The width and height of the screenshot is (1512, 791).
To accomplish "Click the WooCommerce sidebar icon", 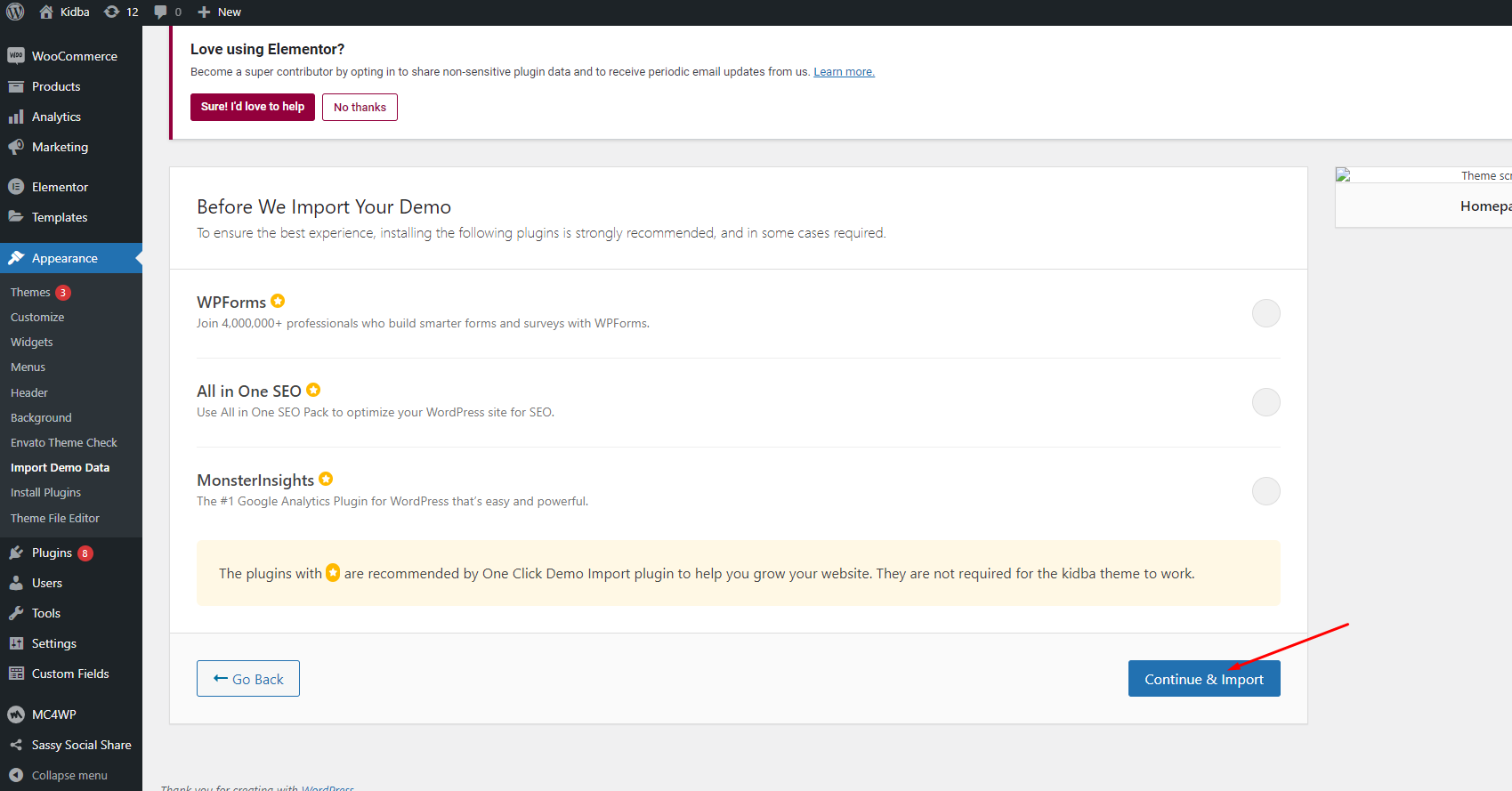I will click(16, 56).
